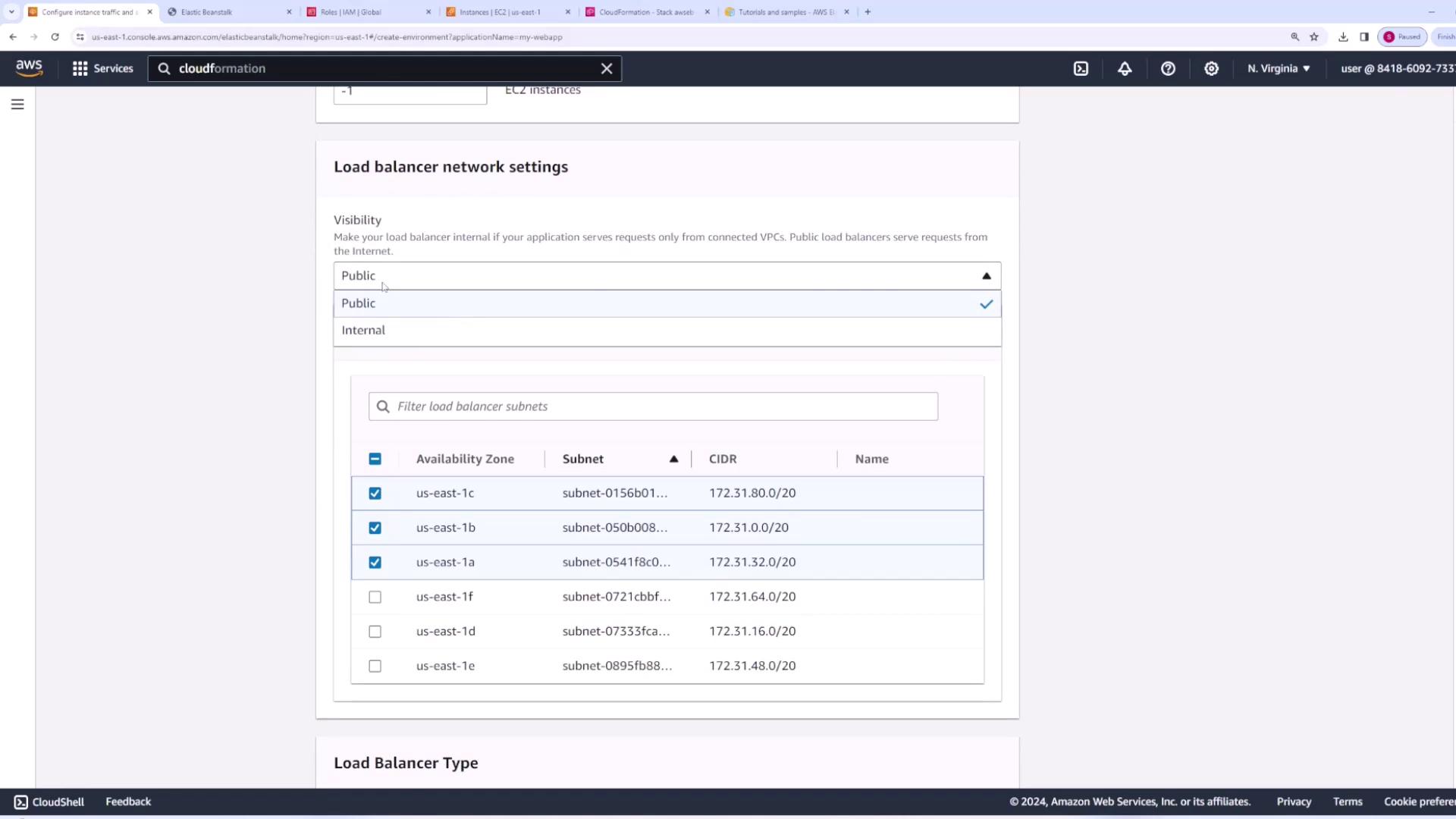This screenshot has width=1456, height=819.
Task: Open the N. Virginia region selector
Action: coord(1279,68)
